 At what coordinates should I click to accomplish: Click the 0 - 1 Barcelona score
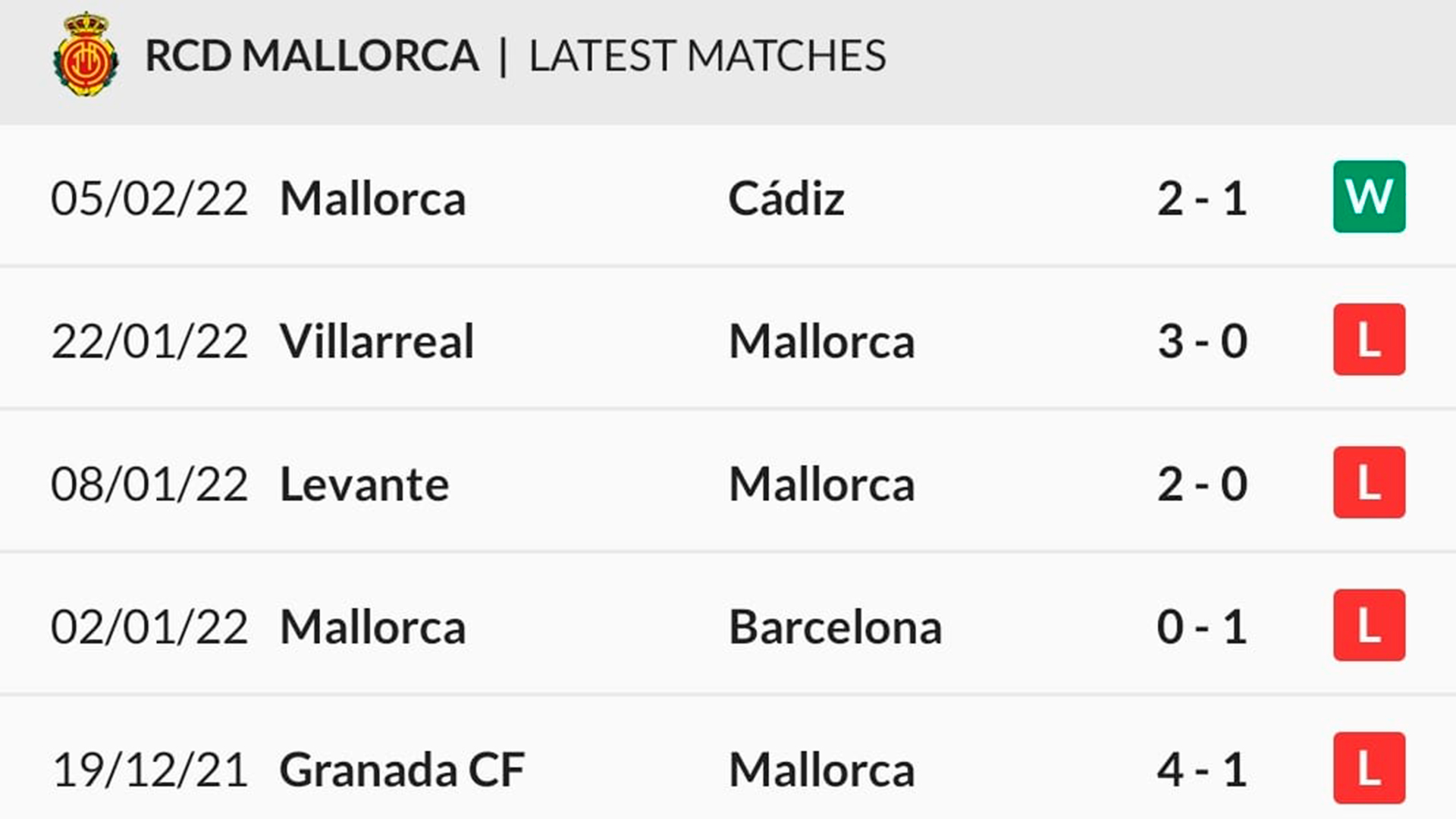(1202, 627)
